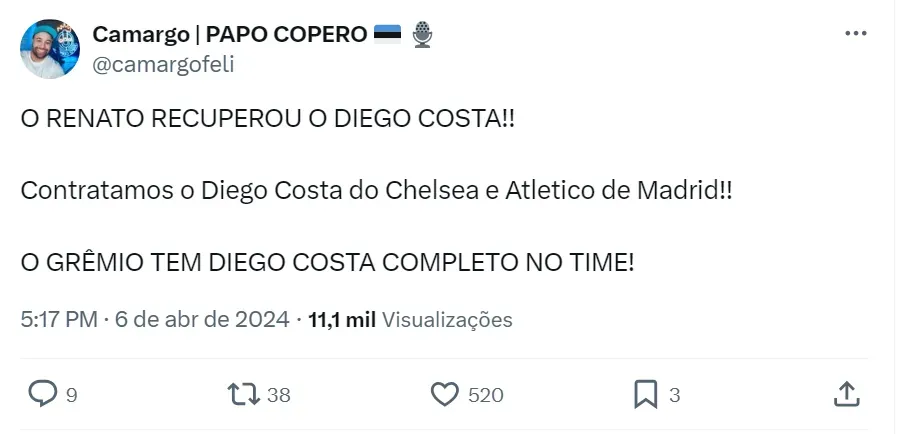
Task: Click the reply count 9
Action: (x=71, y=396)
